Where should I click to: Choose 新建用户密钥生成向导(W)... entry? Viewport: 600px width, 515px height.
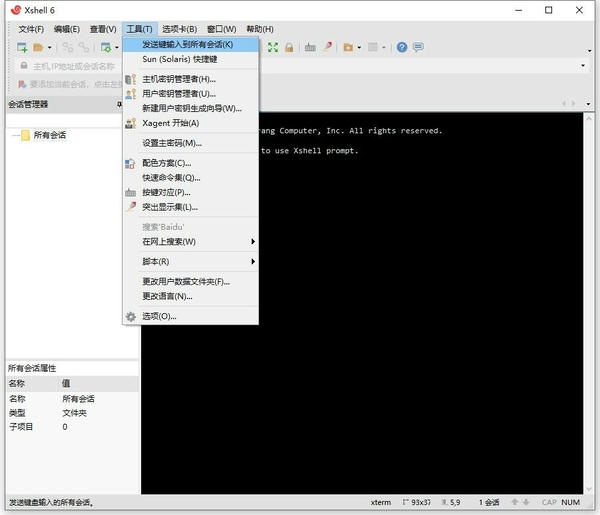click(191, 108)
